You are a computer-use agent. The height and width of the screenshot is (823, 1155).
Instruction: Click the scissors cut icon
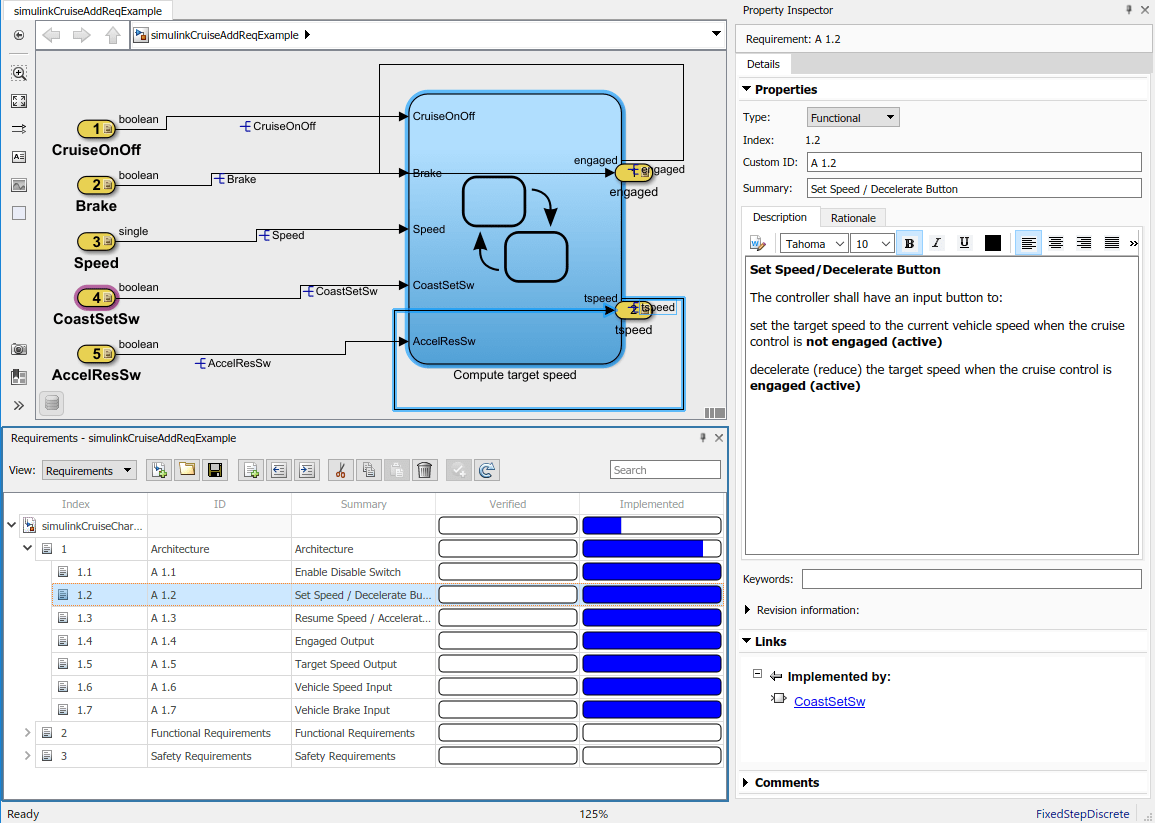(x=341, y=470)
